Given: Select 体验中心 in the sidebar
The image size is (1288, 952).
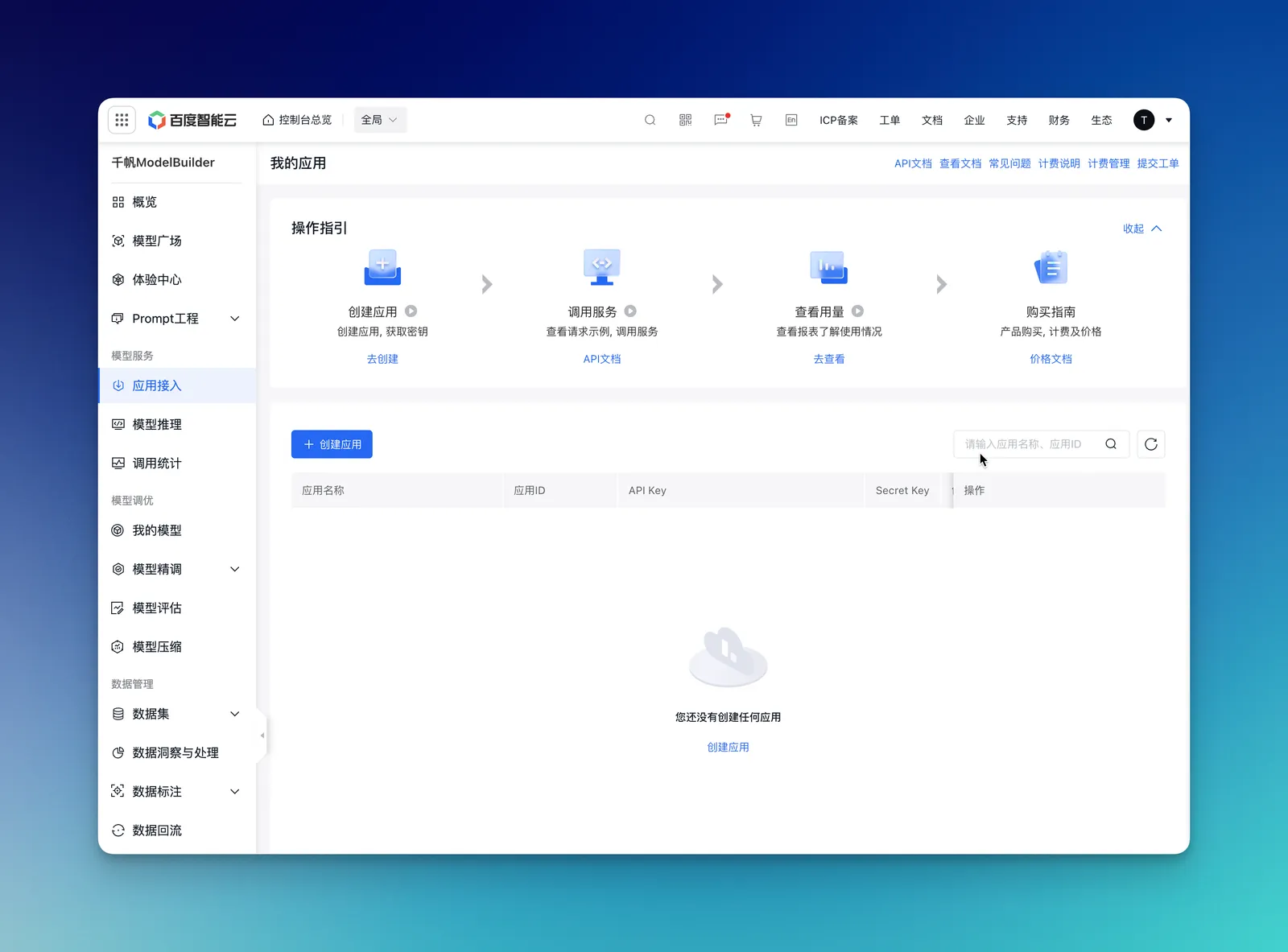Looking at the screenshot, I should coord(177,279).
